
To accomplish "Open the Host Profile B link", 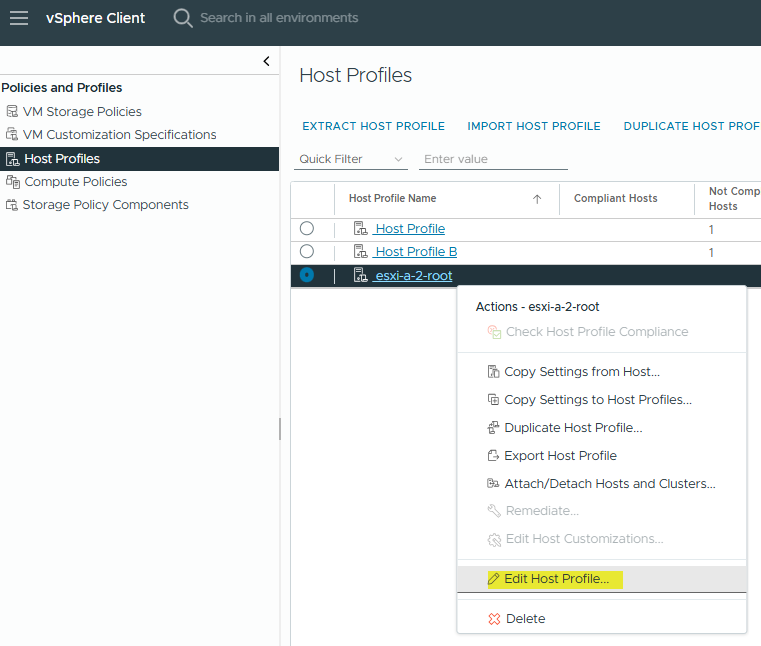I will pos(416,252).
